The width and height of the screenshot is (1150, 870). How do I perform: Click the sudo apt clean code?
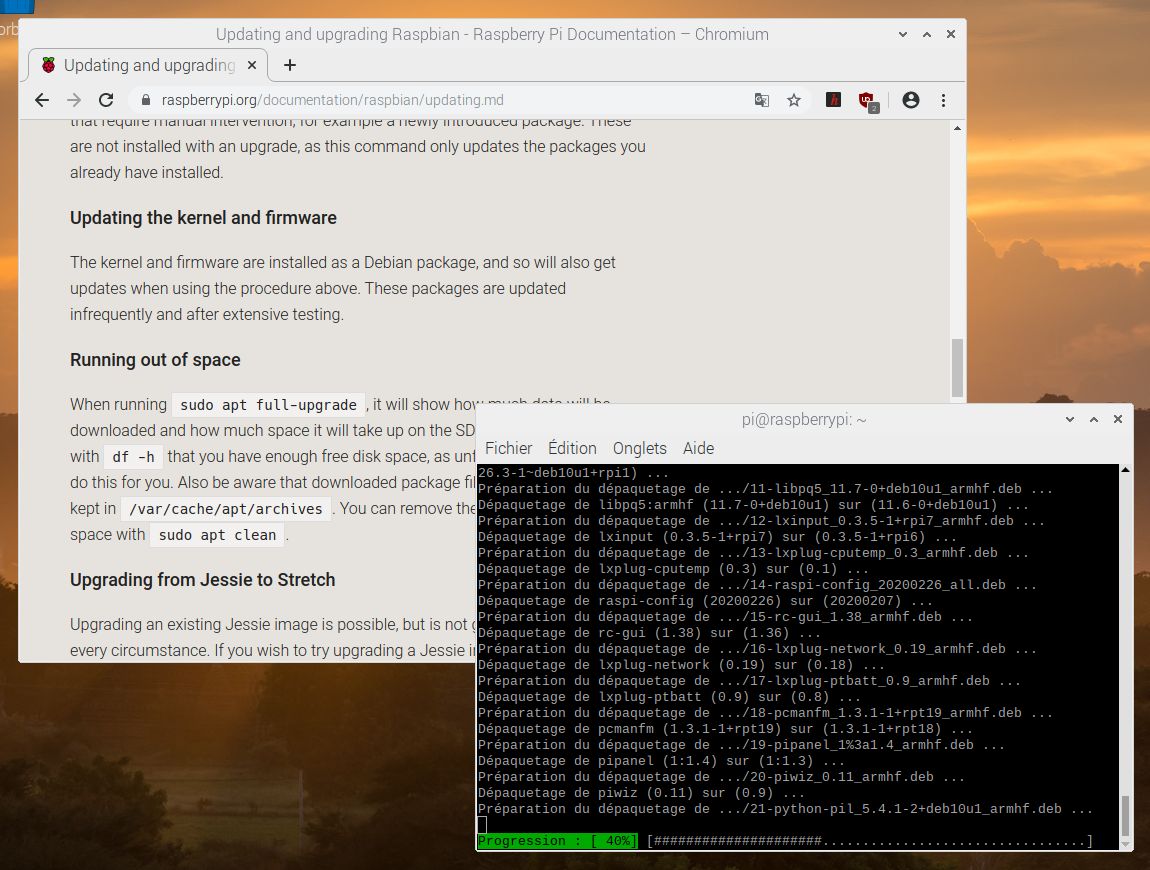(x=217, y=535)
